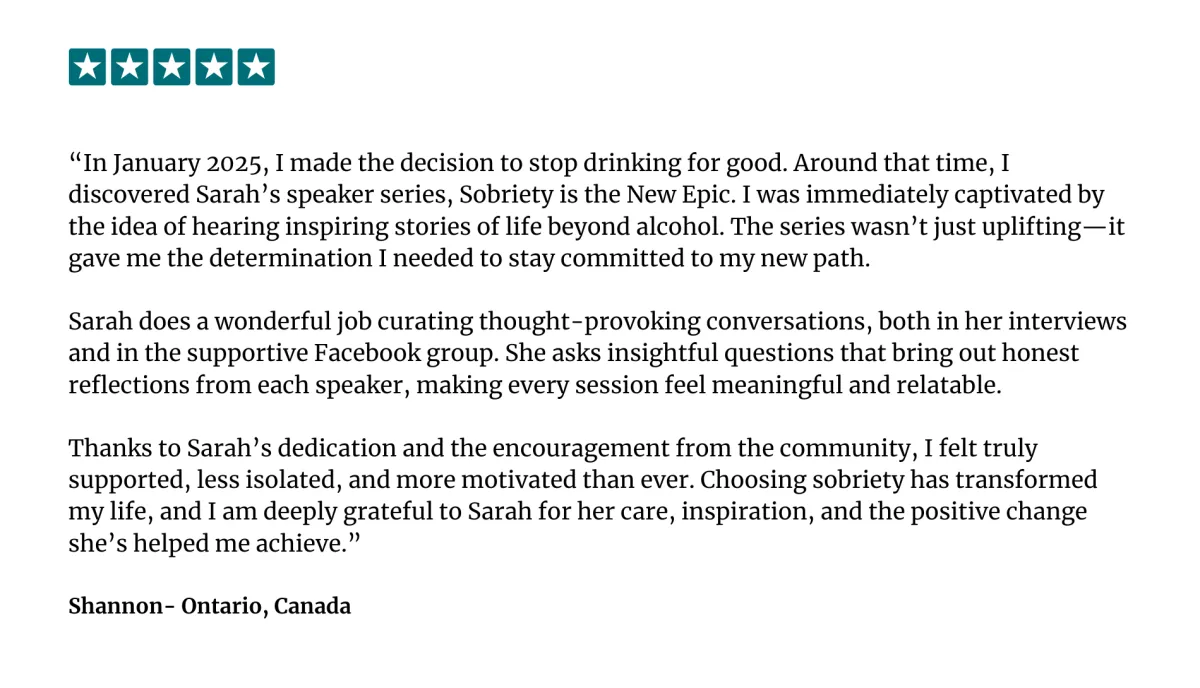Click the first rating star
Viewport: 1200px width, 688px height.
point(88,67)
